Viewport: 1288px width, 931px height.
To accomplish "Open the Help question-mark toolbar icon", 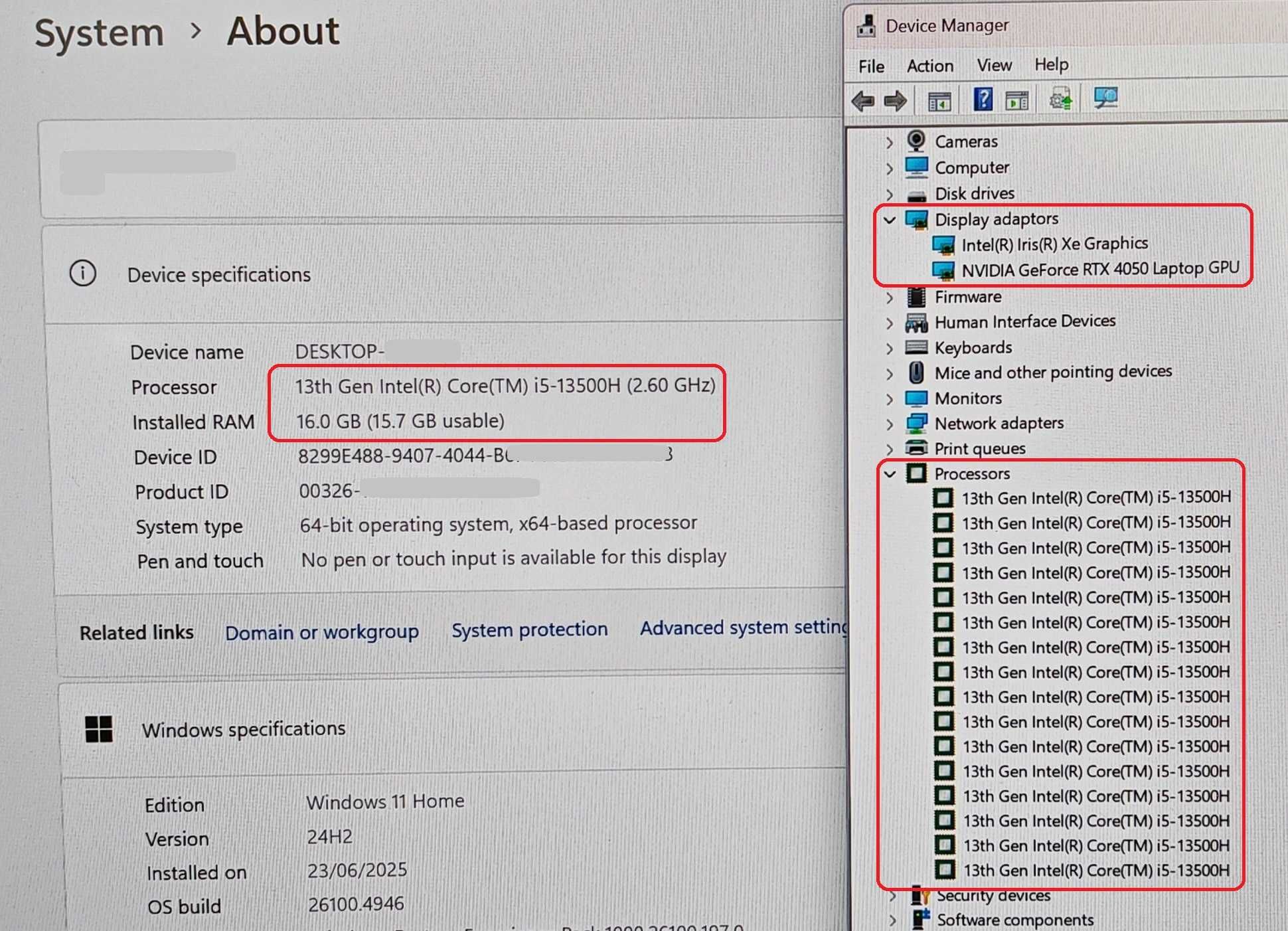I will pos(983,100).
